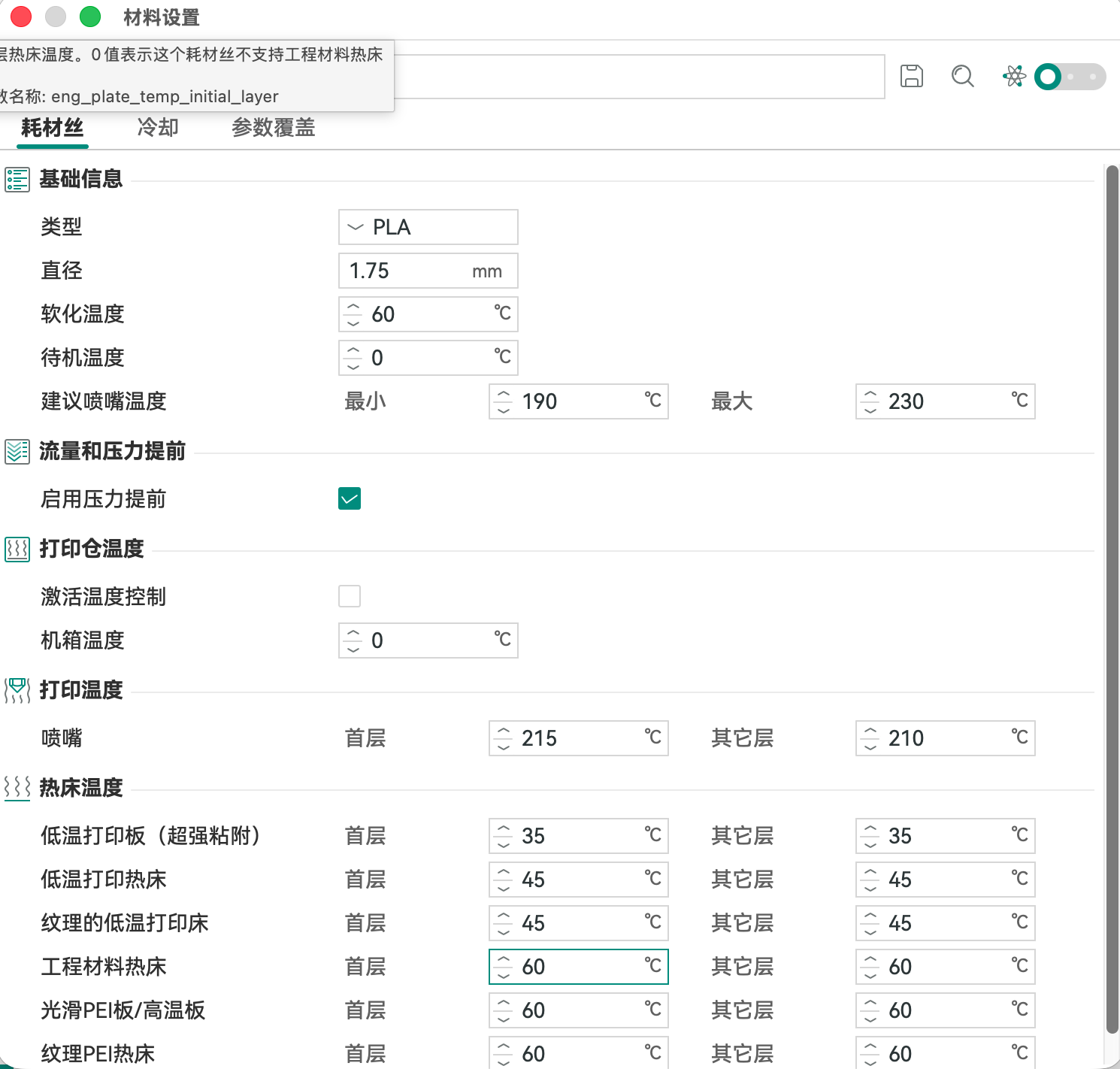
Task: Open the 参数覆盖 tab
Action: point(274,128)
